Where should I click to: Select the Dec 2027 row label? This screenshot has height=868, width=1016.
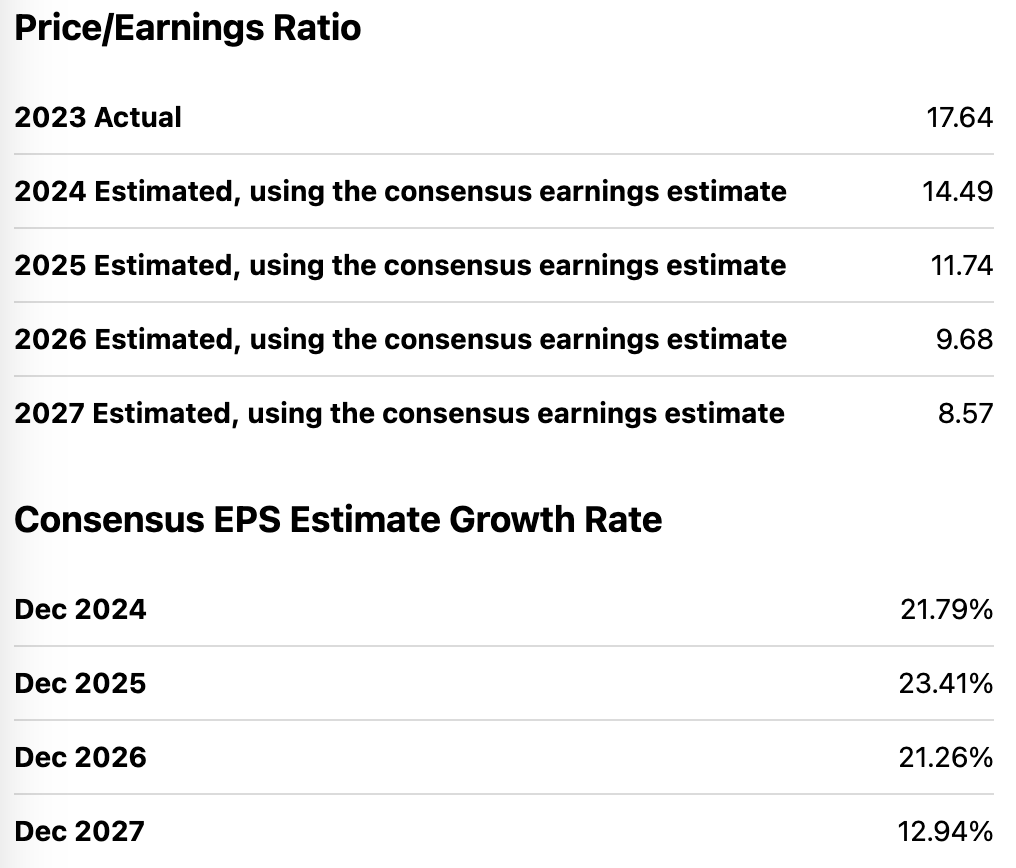(80, 831)
